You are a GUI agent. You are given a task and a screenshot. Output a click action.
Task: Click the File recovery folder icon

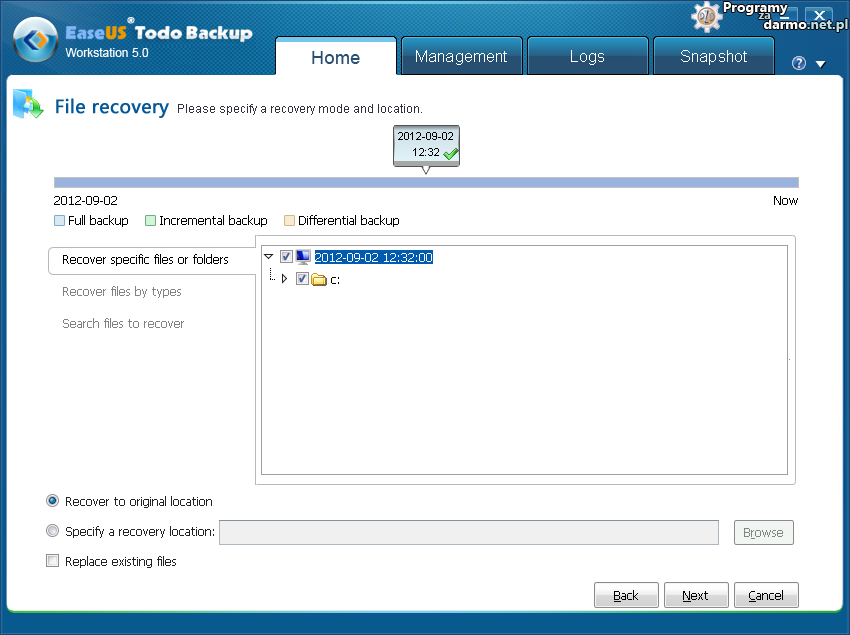(27, 104)
